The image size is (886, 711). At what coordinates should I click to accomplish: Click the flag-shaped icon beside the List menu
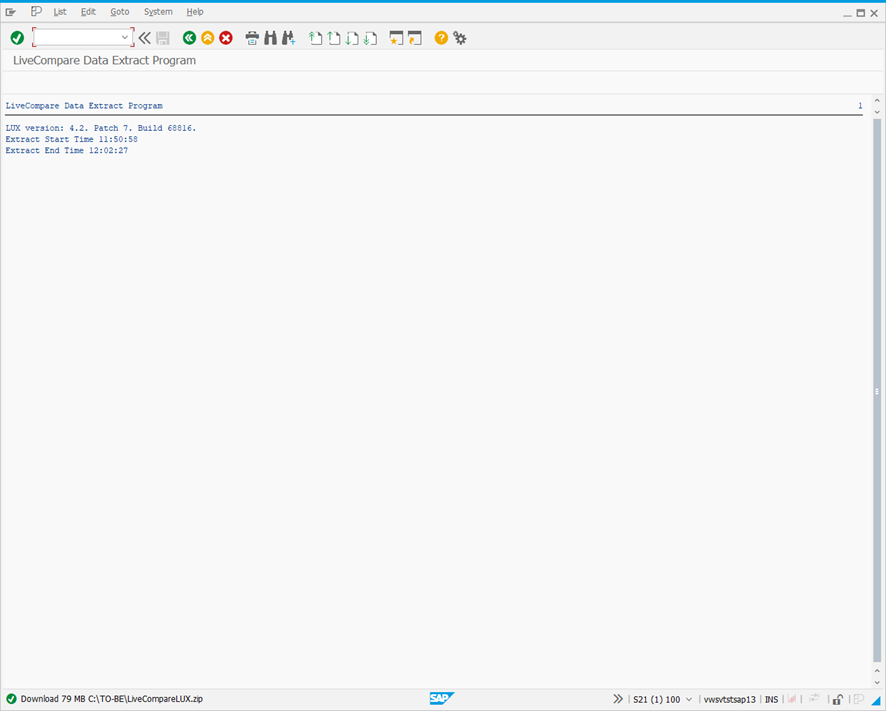point(36,11)
